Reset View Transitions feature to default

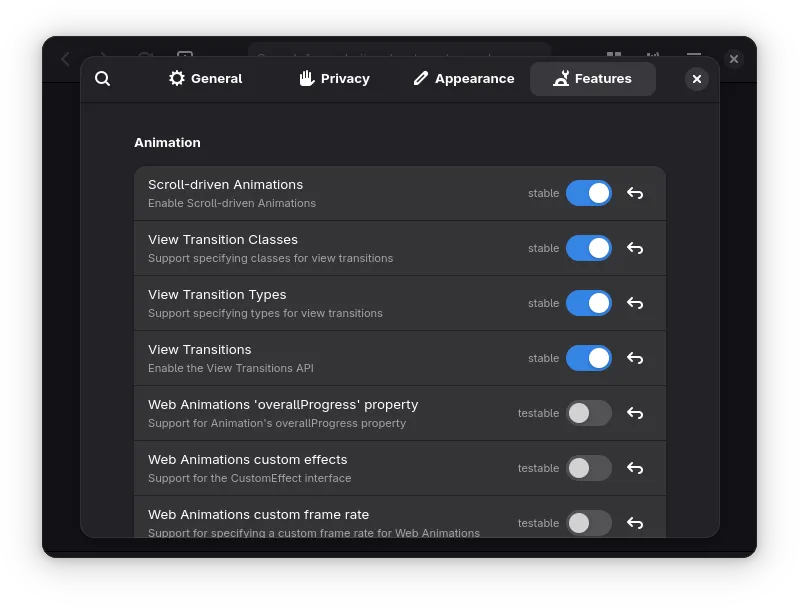point(634,358)
